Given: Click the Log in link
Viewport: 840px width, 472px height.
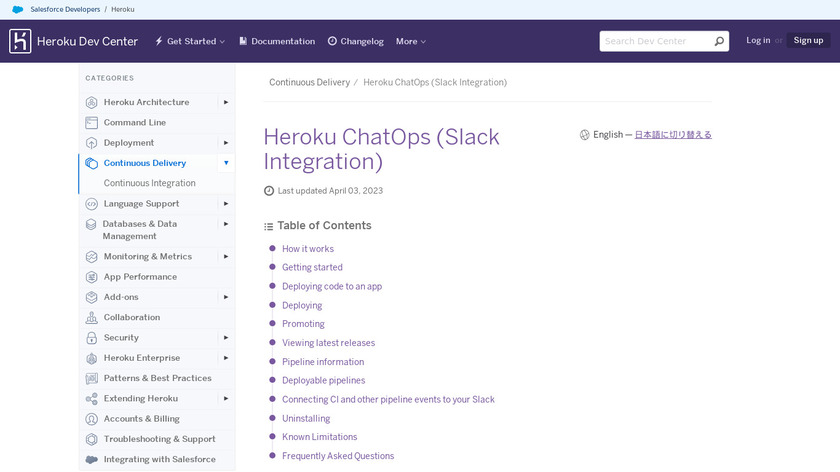Looking at the screenshot, I should pos(758,40).
